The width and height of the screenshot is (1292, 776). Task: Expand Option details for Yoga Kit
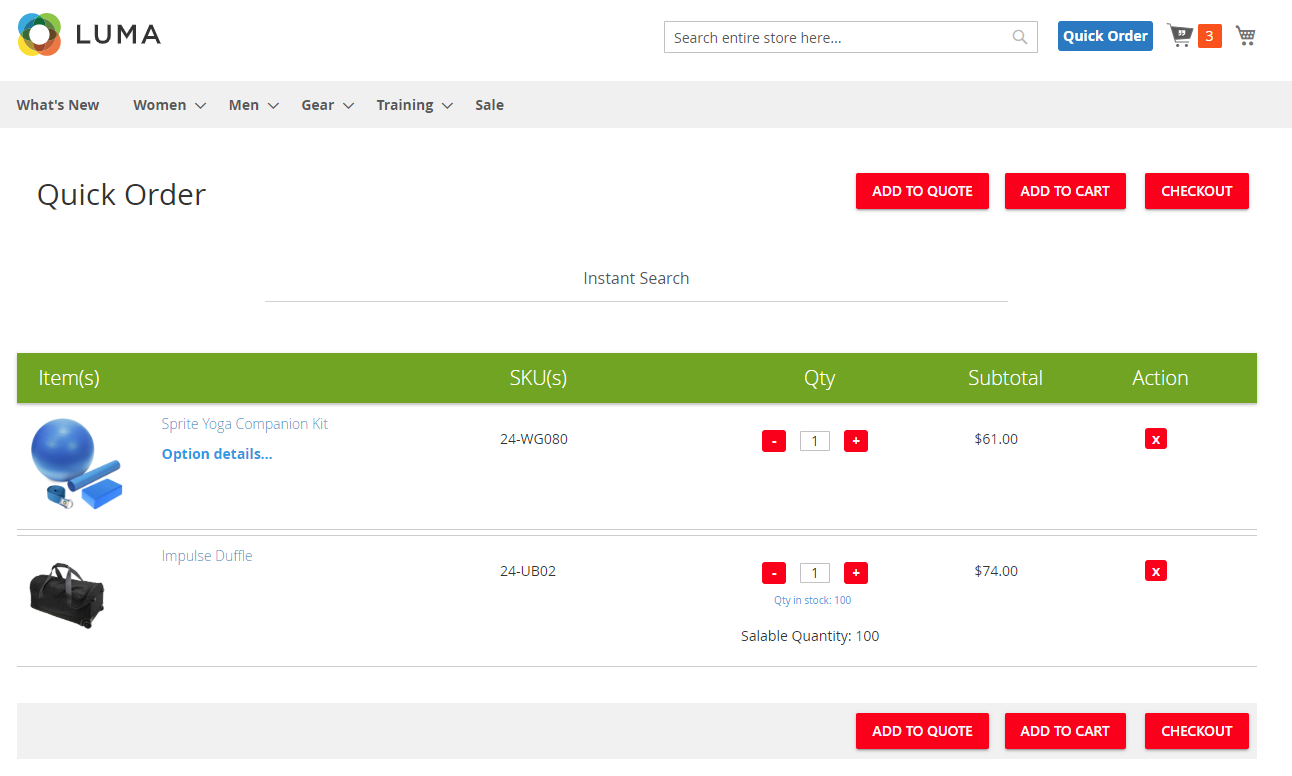point(217,454)
